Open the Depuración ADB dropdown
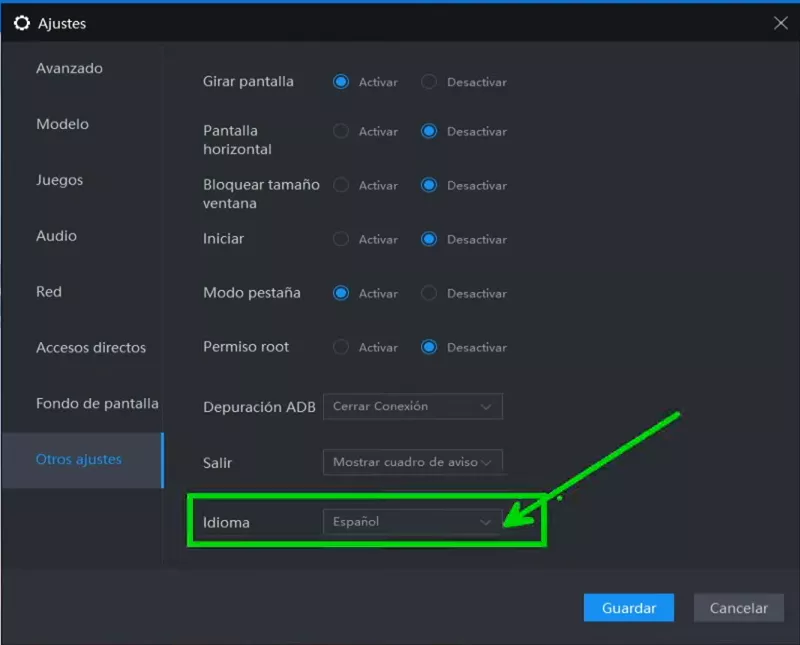The height and width of the screenshot is (645, 800). [412, 407]
